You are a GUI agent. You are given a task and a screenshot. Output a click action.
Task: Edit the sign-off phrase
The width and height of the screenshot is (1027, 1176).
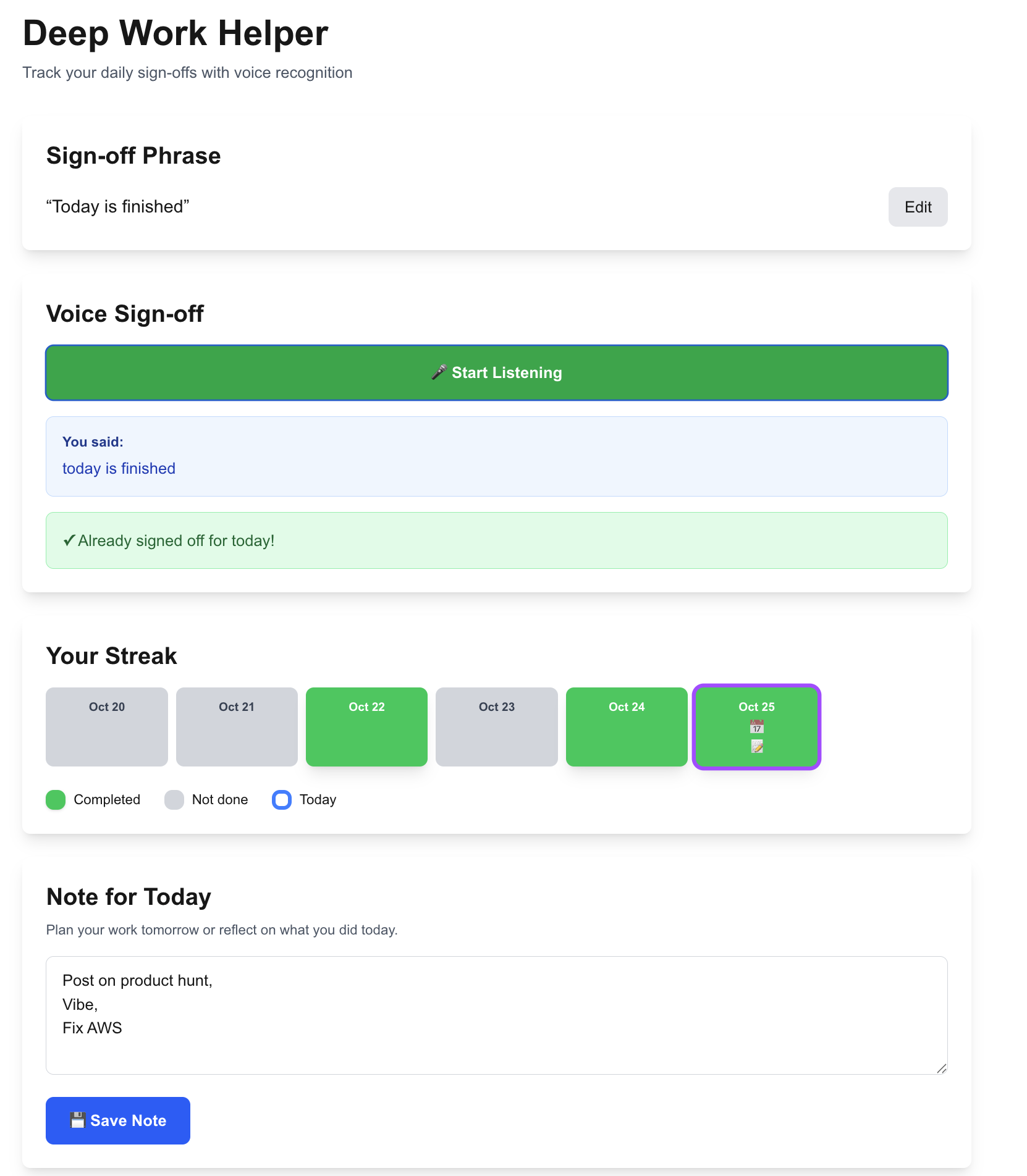click(918, 207)
